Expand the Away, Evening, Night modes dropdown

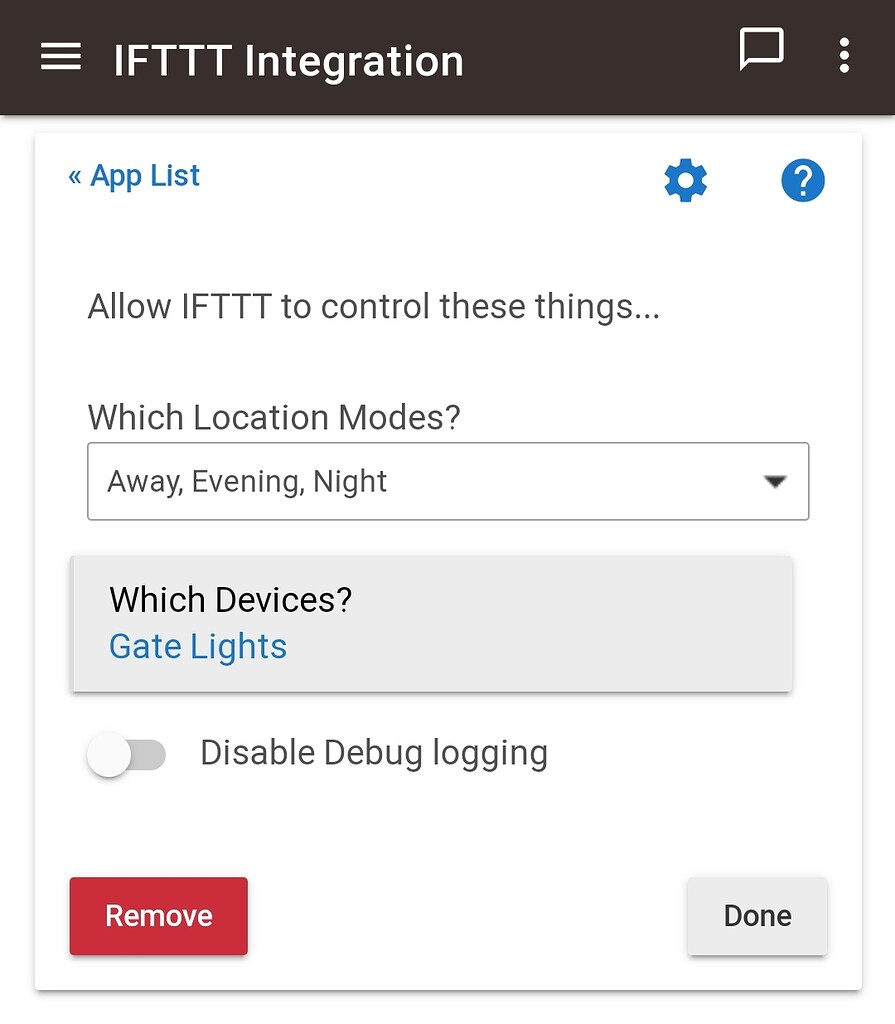point(448,482)
